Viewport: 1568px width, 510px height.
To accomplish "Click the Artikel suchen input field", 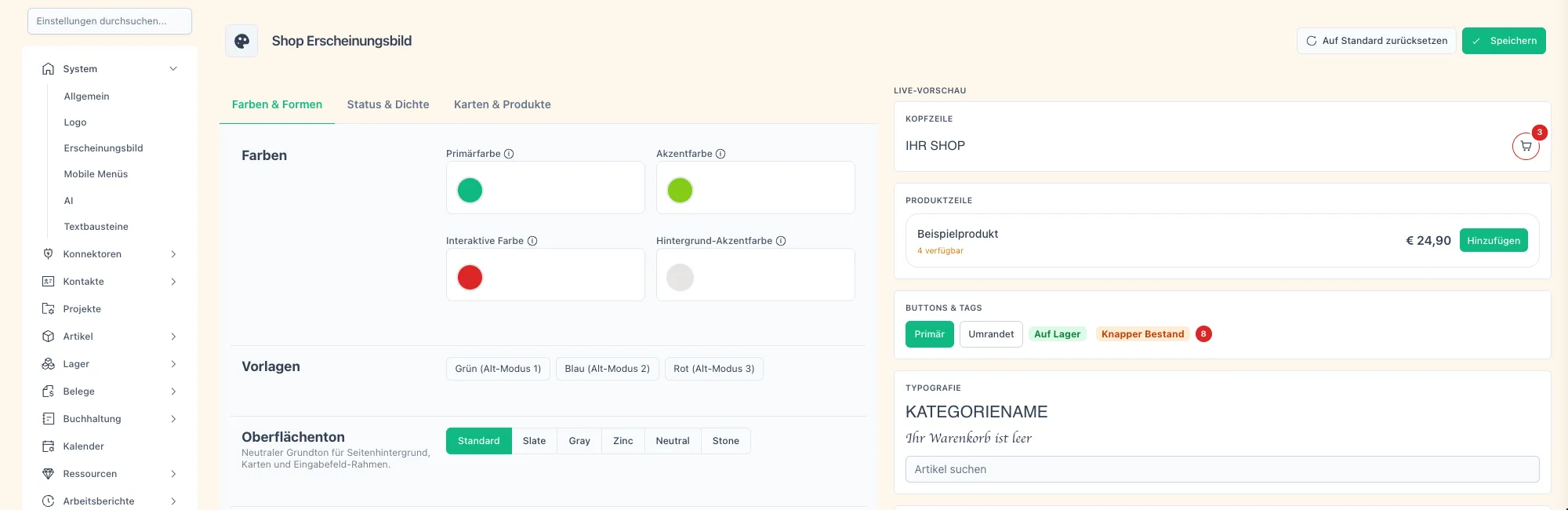I will [x=1222, y=469].
